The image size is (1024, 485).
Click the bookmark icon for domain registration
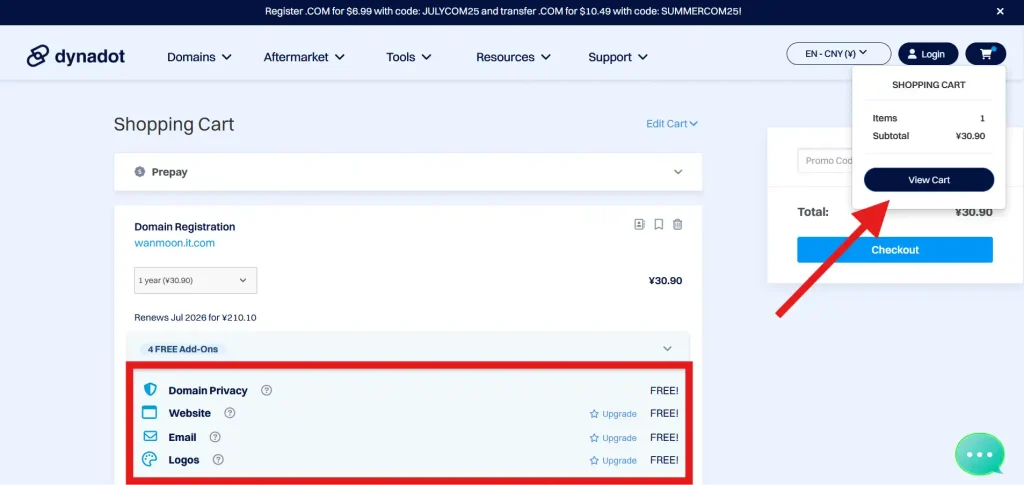(x=659, y=225)
